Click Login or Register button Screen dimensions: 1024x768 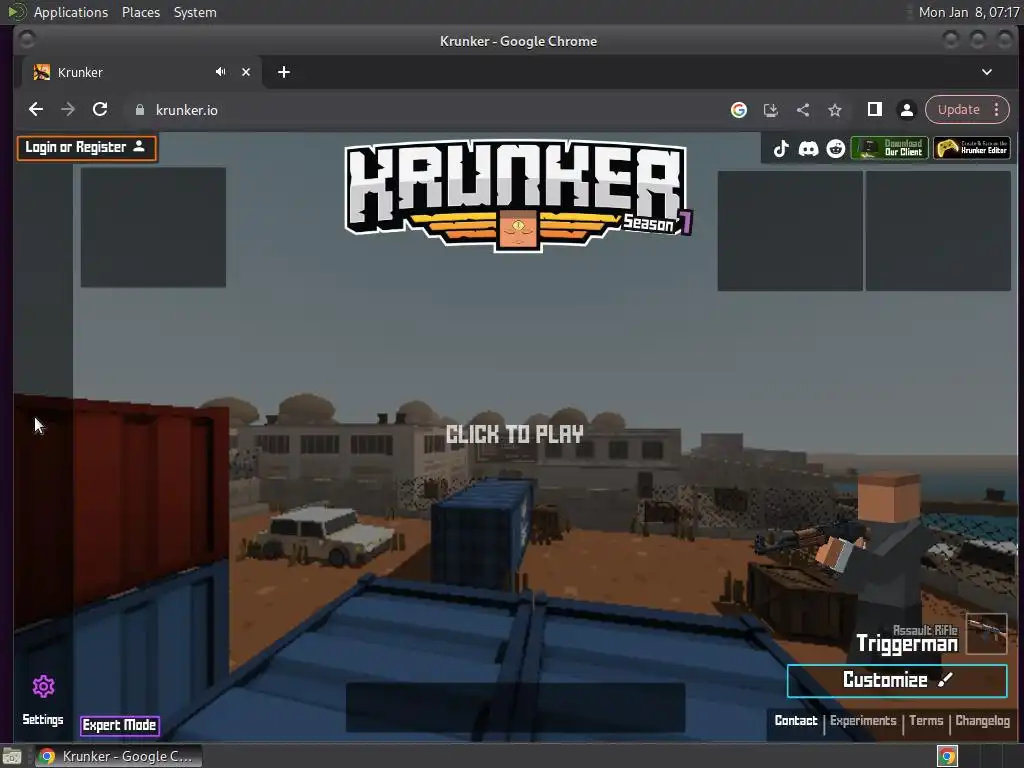pyautogui.click(x=87, y=148)
